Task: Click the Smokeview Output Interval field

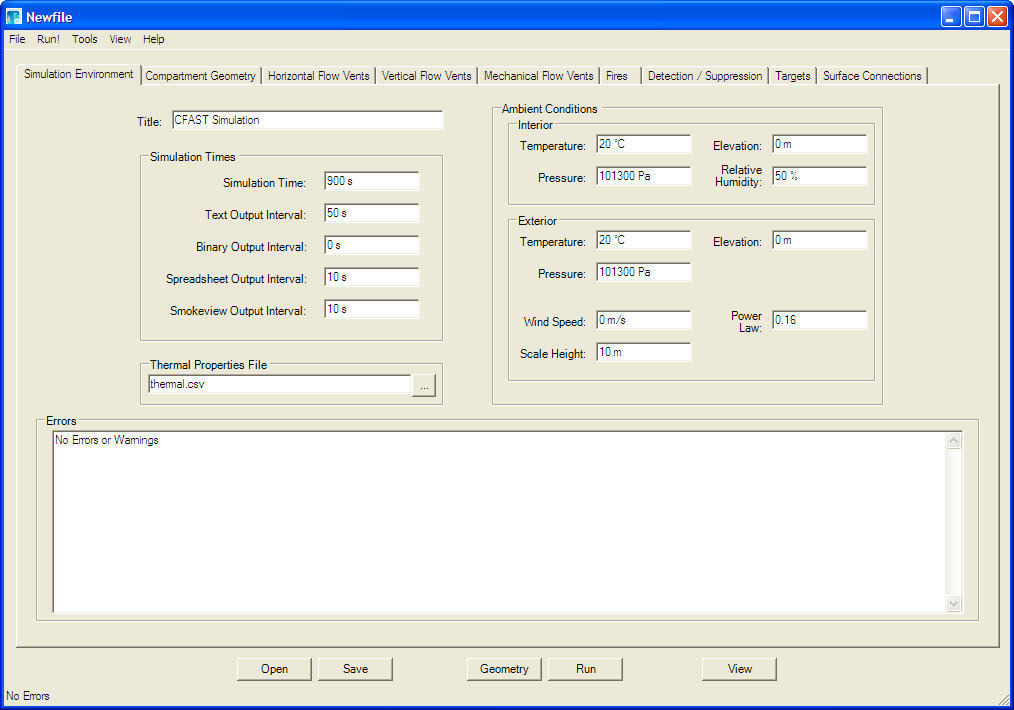Action: [371, 310]
